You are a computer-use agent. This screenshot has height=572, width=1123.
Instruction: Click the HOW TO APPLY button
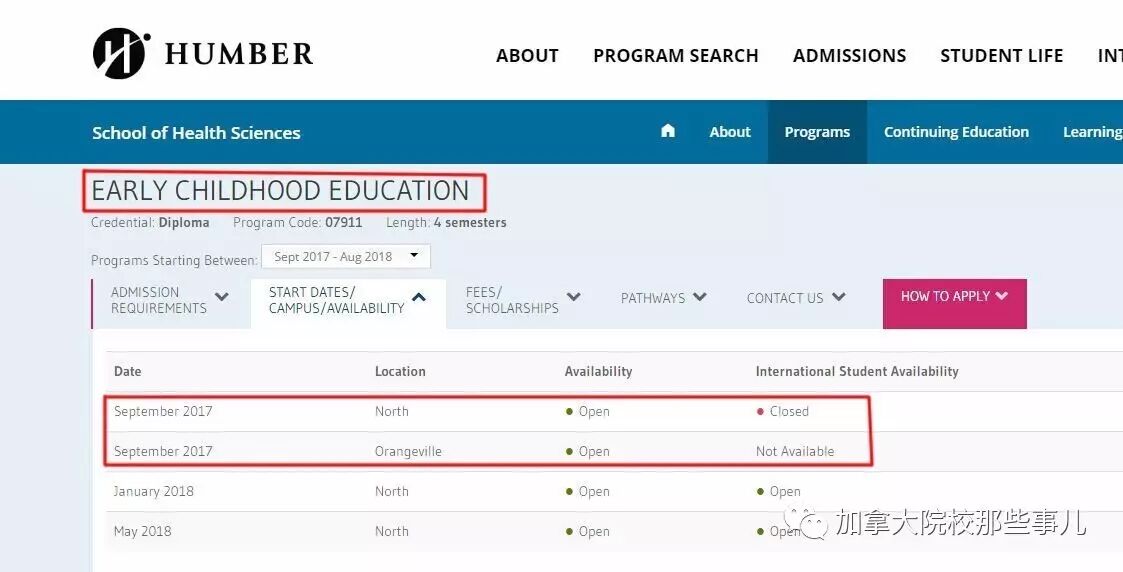(955, 304)
